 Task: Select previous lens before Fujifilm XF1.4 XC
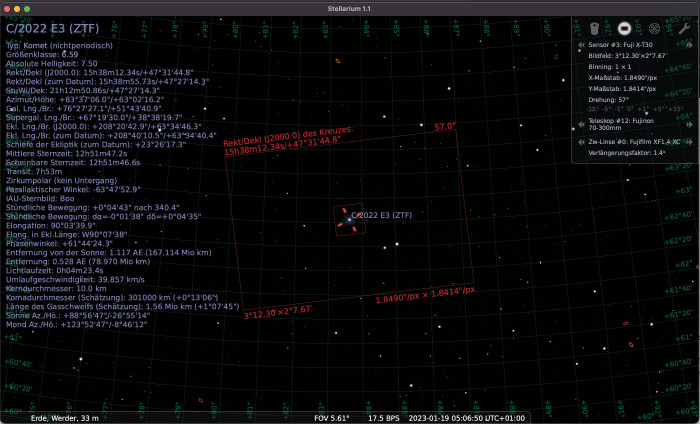(580, 142)
